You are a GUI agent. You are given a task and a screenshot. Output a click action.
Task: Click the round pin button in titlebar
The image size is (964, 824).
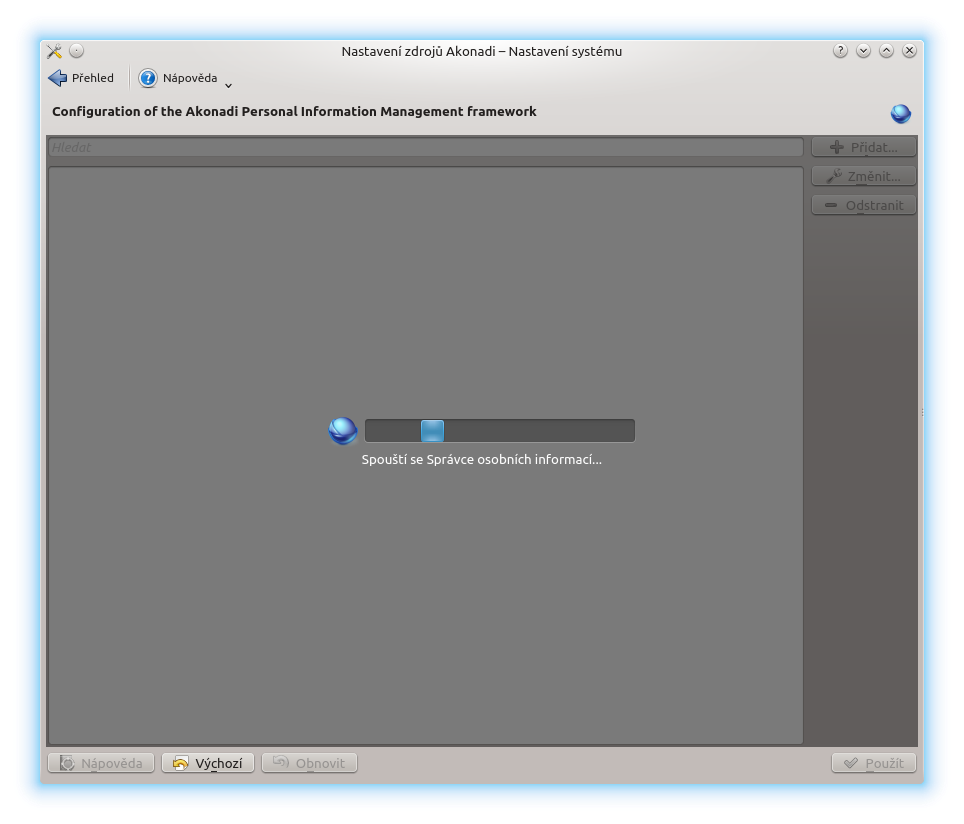click(76, 50)
